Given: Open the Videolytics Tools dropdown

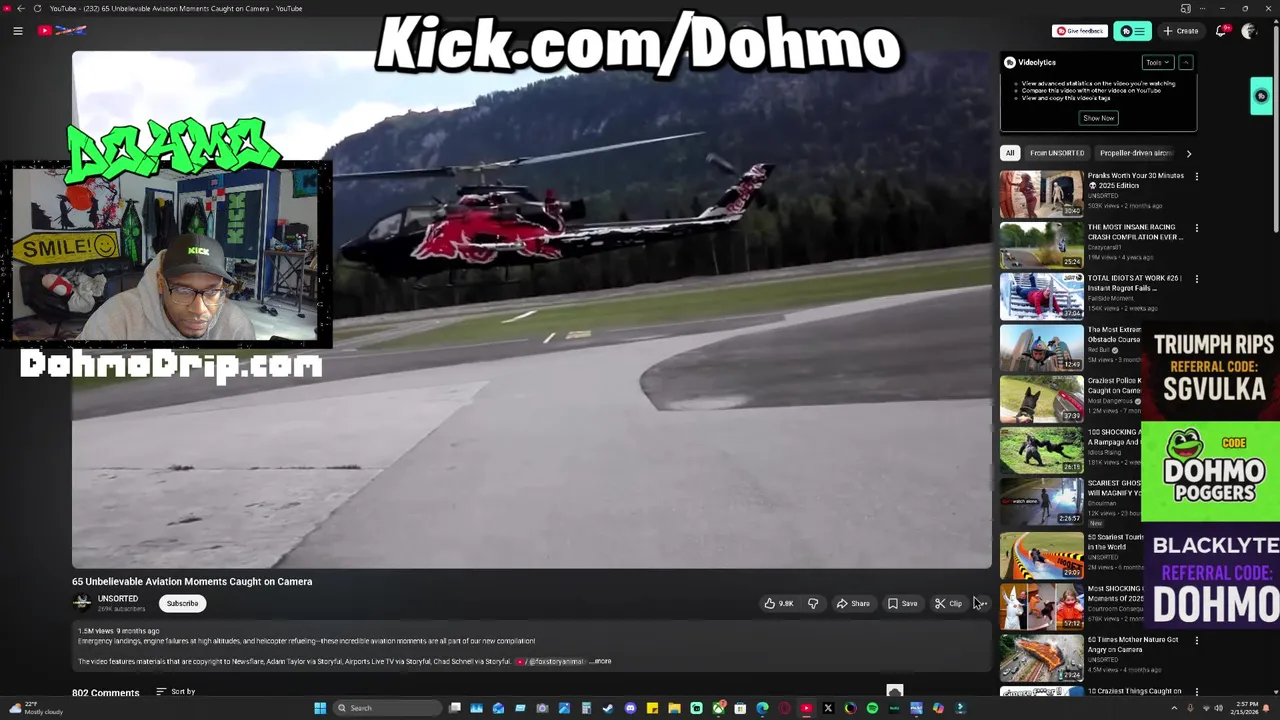Looking at the screenshot, I should point(1158,62).
